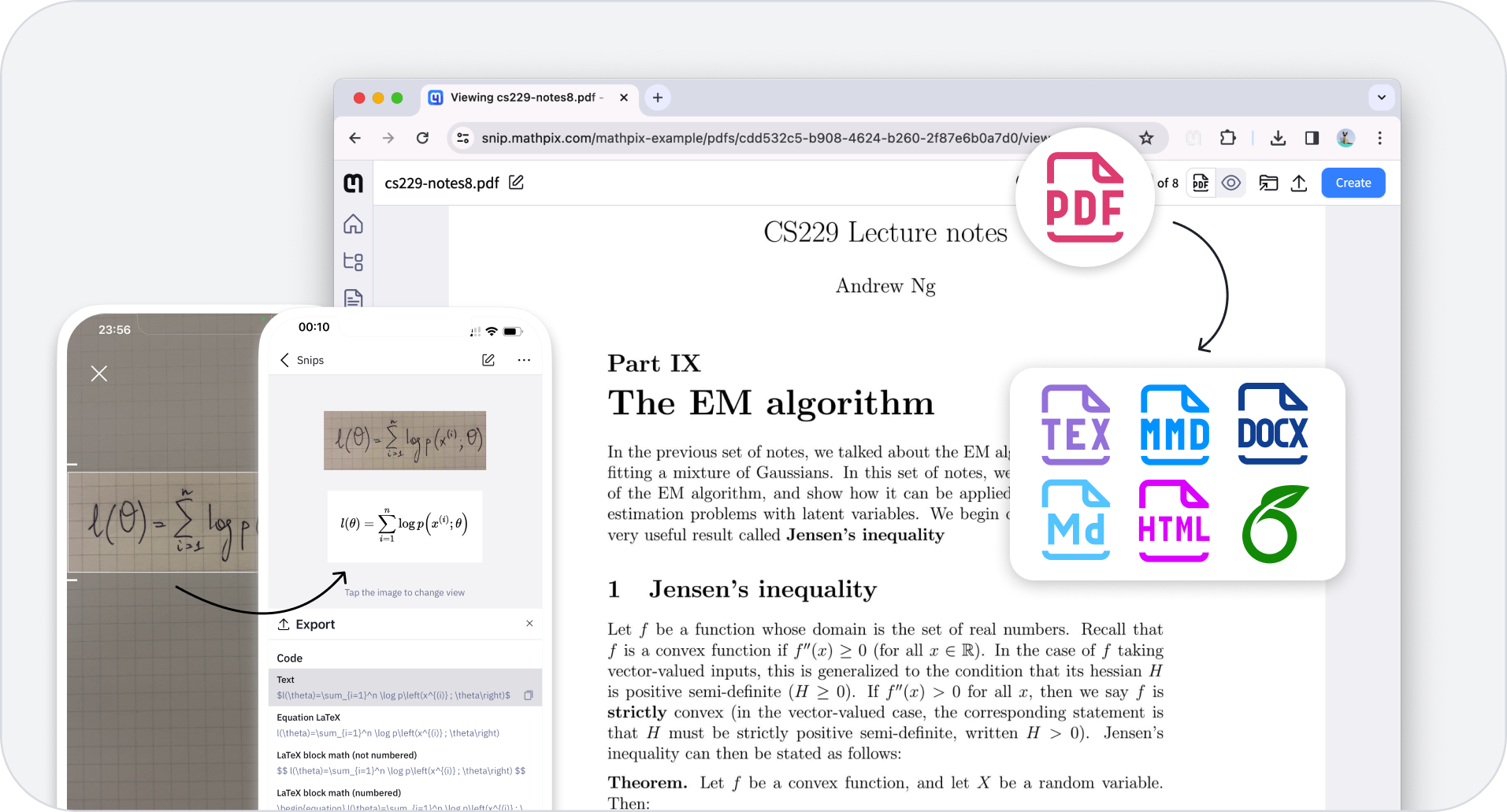Open the browser tab list chevron
The image size is (1507, 812).
[x=1381, y=98]
